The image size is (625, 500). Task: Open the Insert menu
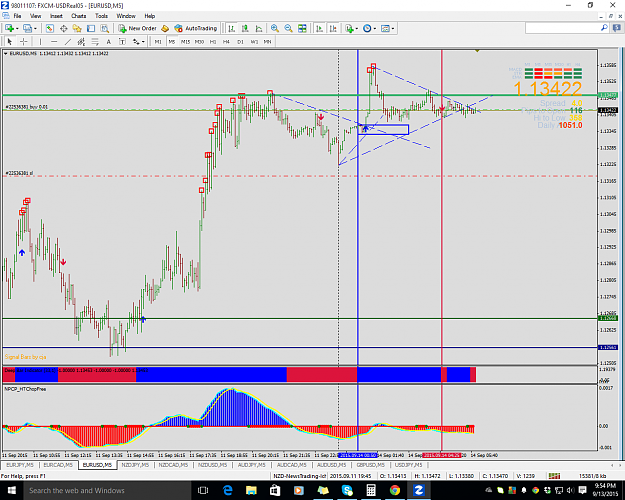point(56,16)
